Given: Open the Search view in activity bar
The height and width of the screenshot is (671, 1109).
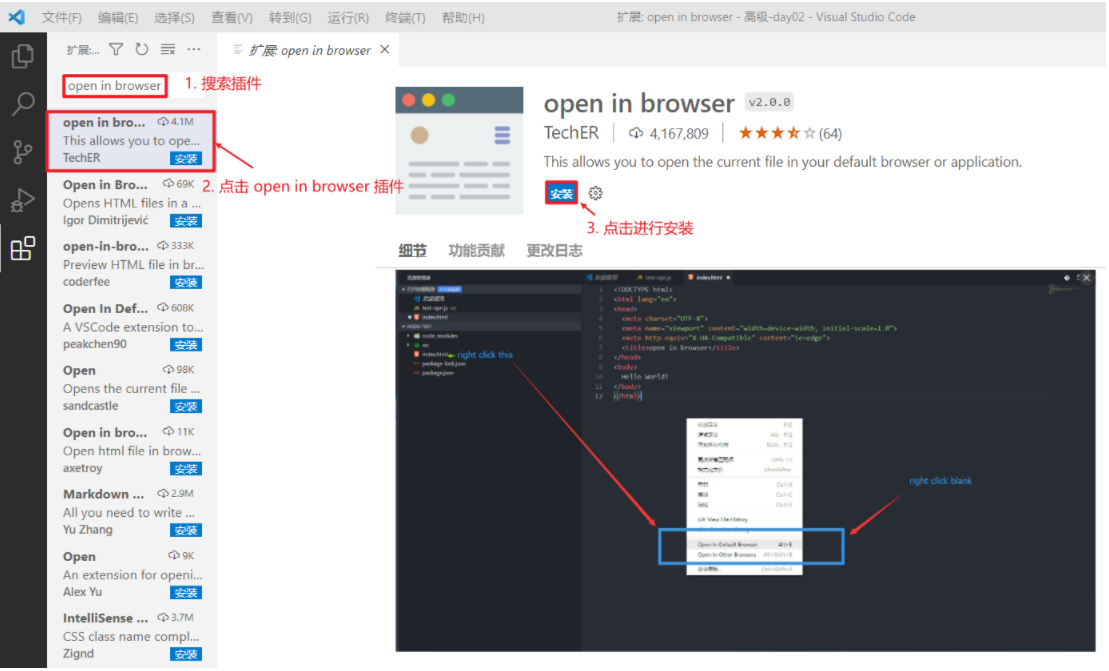Looking at the screenshot, I should [x=23, y=104].
